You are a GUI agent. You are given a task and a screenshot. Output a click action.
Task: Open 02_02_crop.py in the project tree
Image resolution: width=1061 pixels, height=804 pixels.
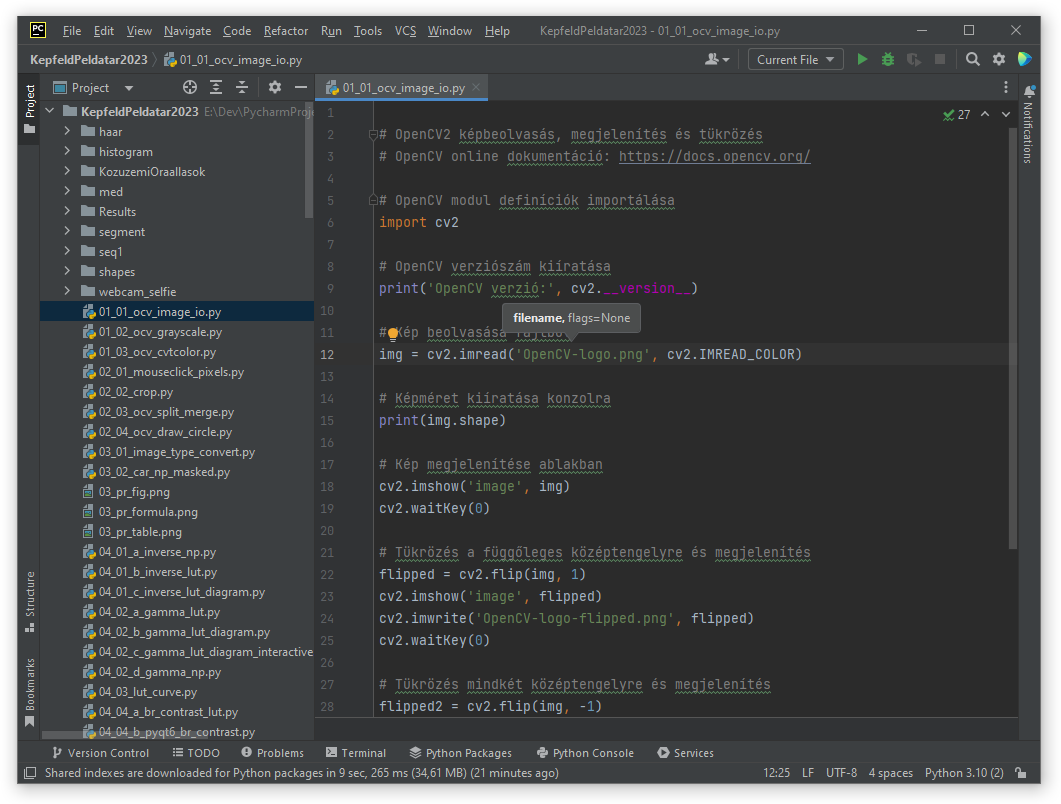coord(135,392)
